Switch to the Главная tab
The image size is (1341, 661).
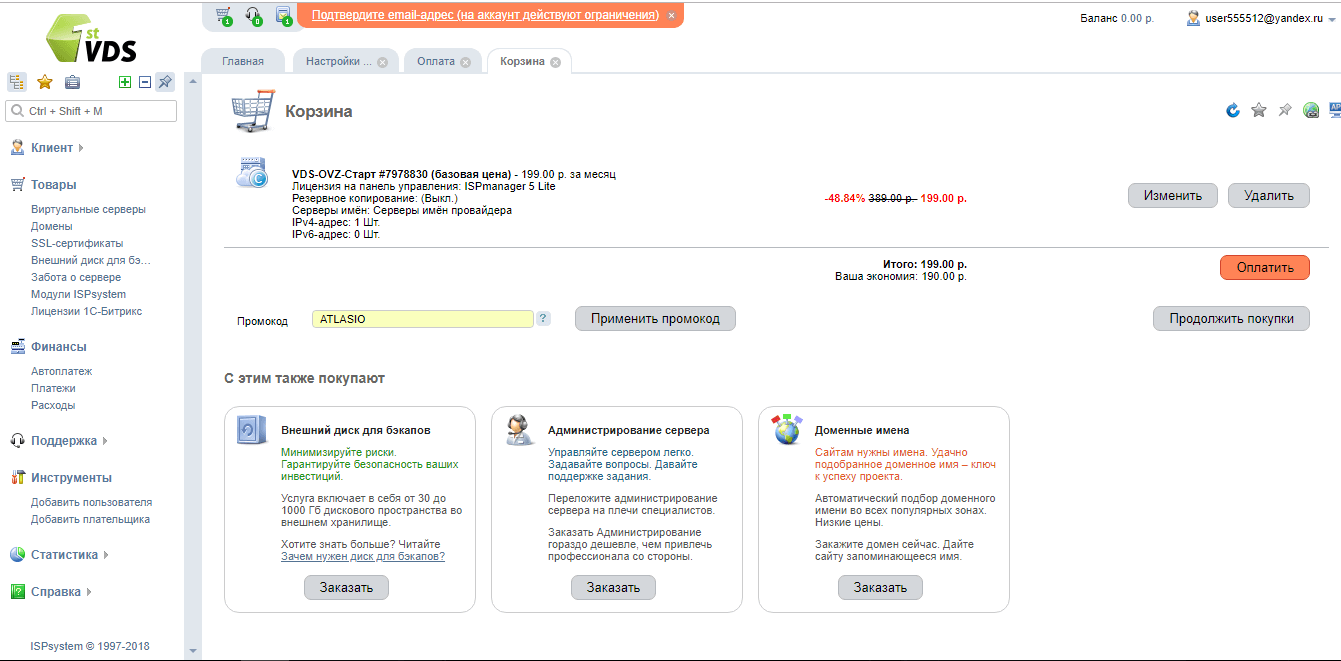pos(243,62)
